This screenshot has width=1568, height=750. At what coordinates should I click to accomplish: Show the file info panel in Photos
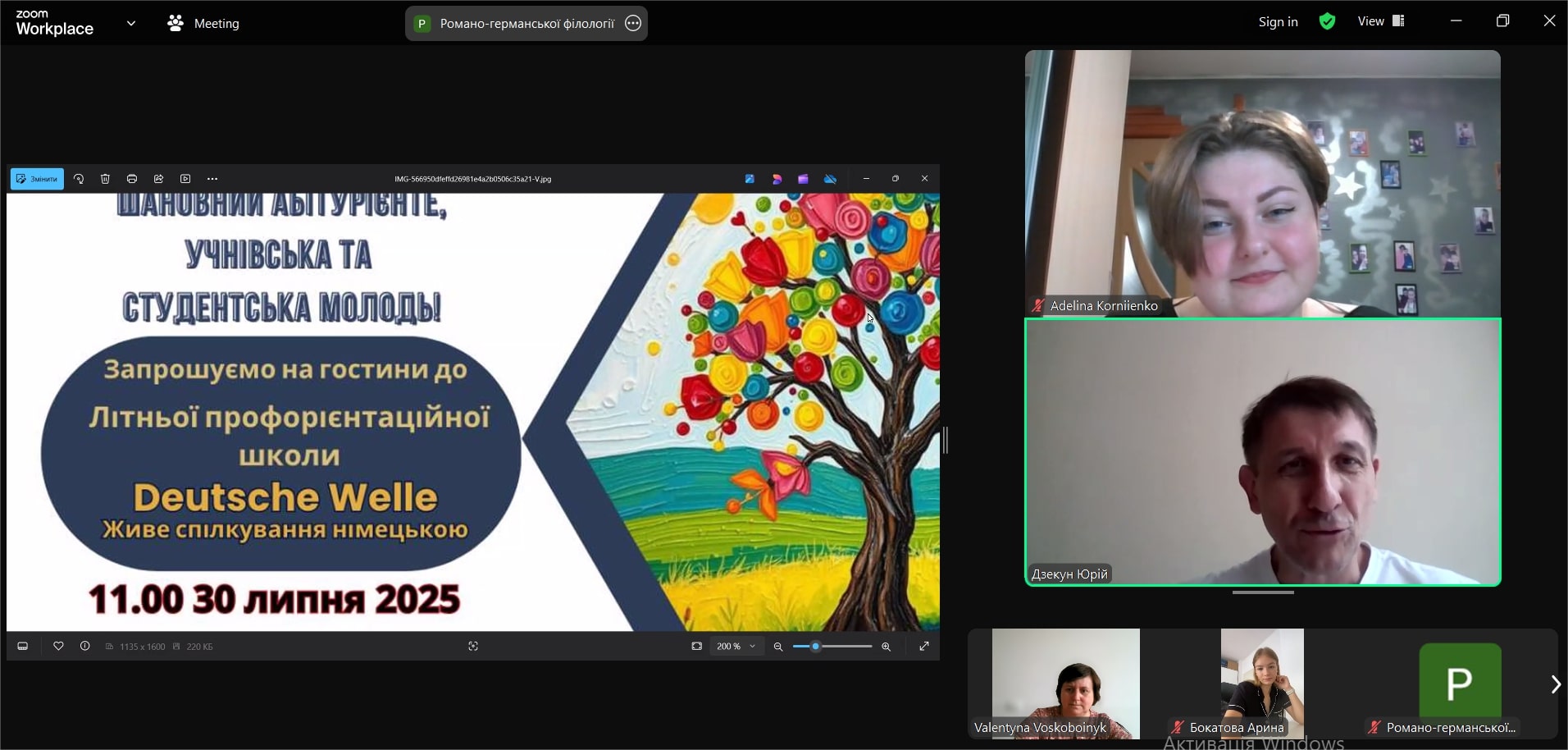[x=85, y=647]
